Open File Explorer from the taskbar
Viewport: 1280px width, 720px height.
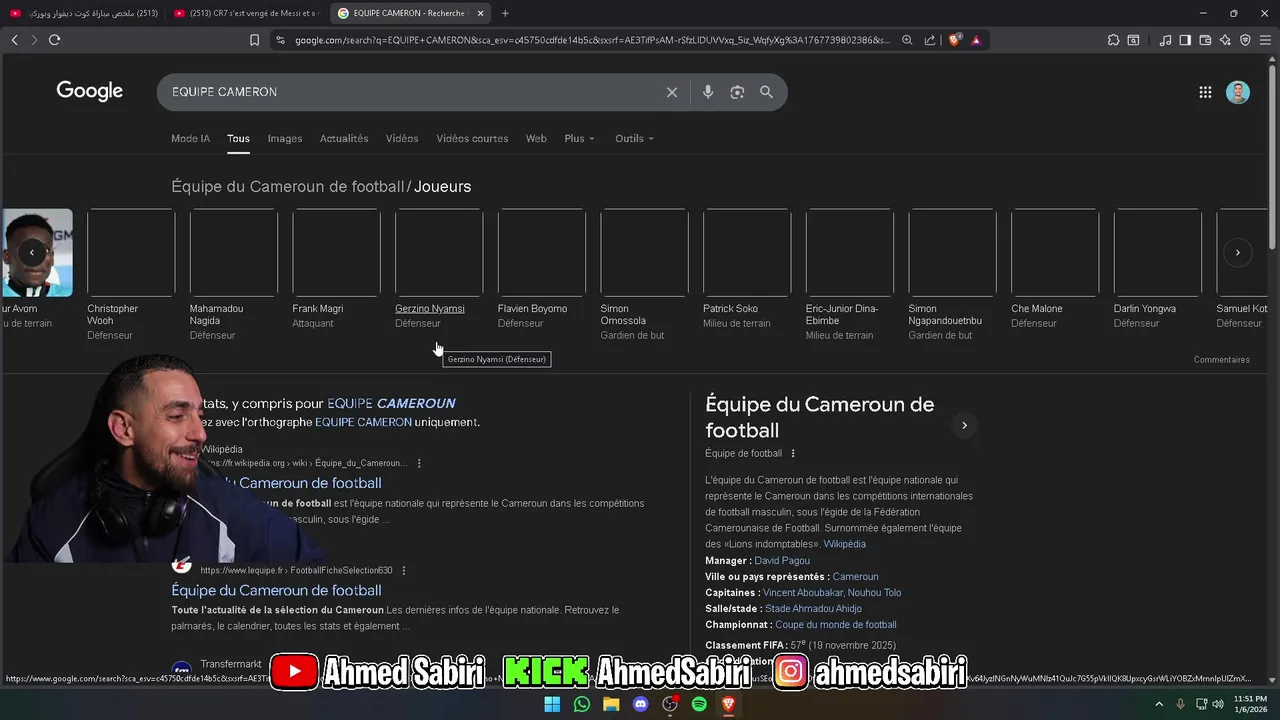(x=611, y=704)
